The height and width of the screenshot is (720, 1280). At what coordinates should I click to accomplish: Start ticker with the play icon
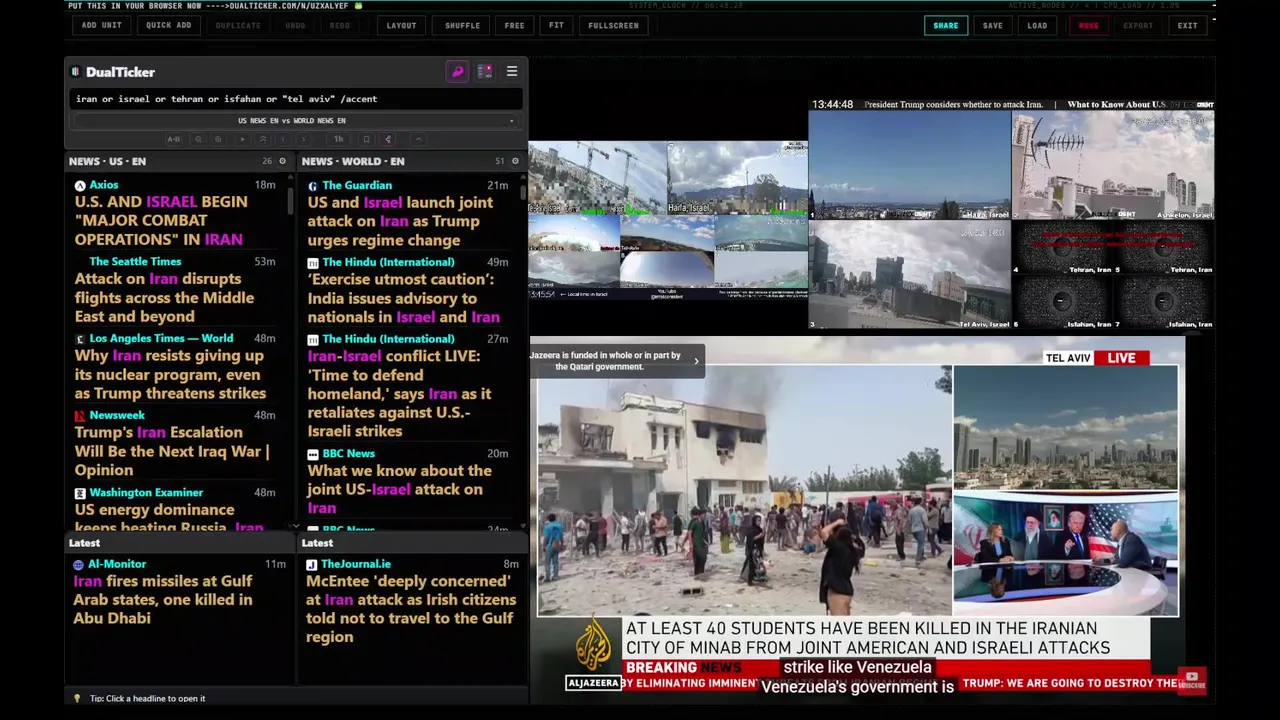click(242, 140)
